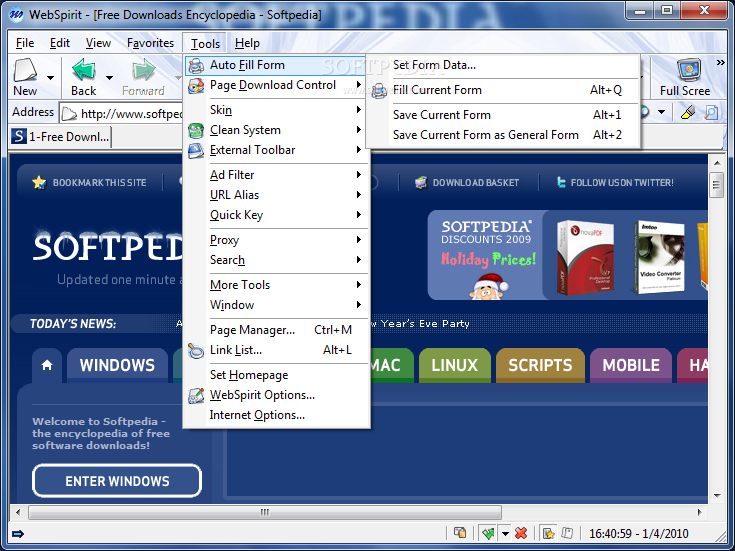Click the Softpedia home icon tab
Image resolution: width=735 pixels, height=551 pixels.
[x=47, y=365]
